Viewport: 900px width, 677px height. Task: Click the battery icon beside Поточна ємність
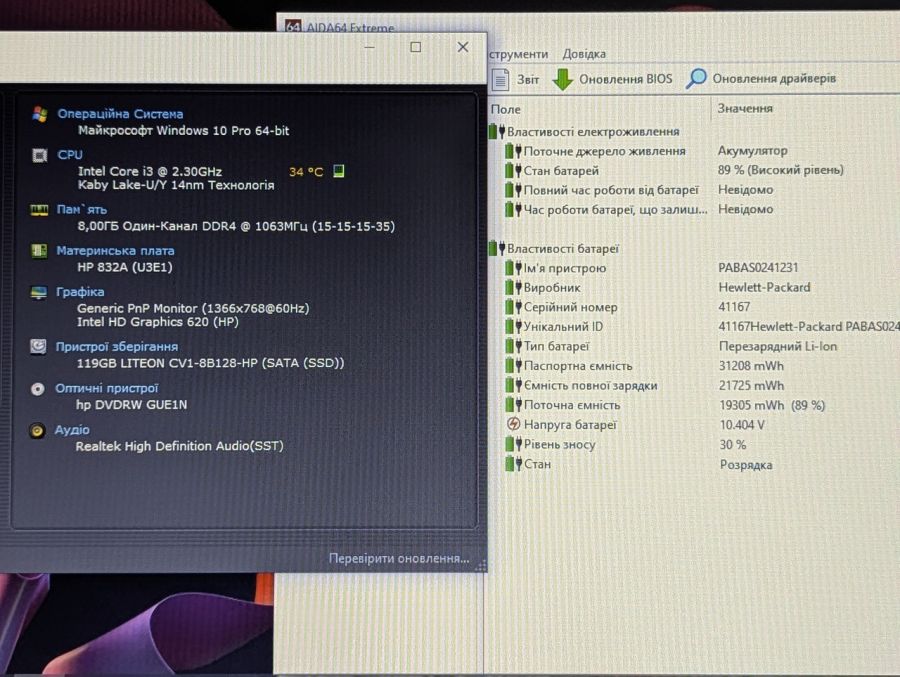(513, 405)
